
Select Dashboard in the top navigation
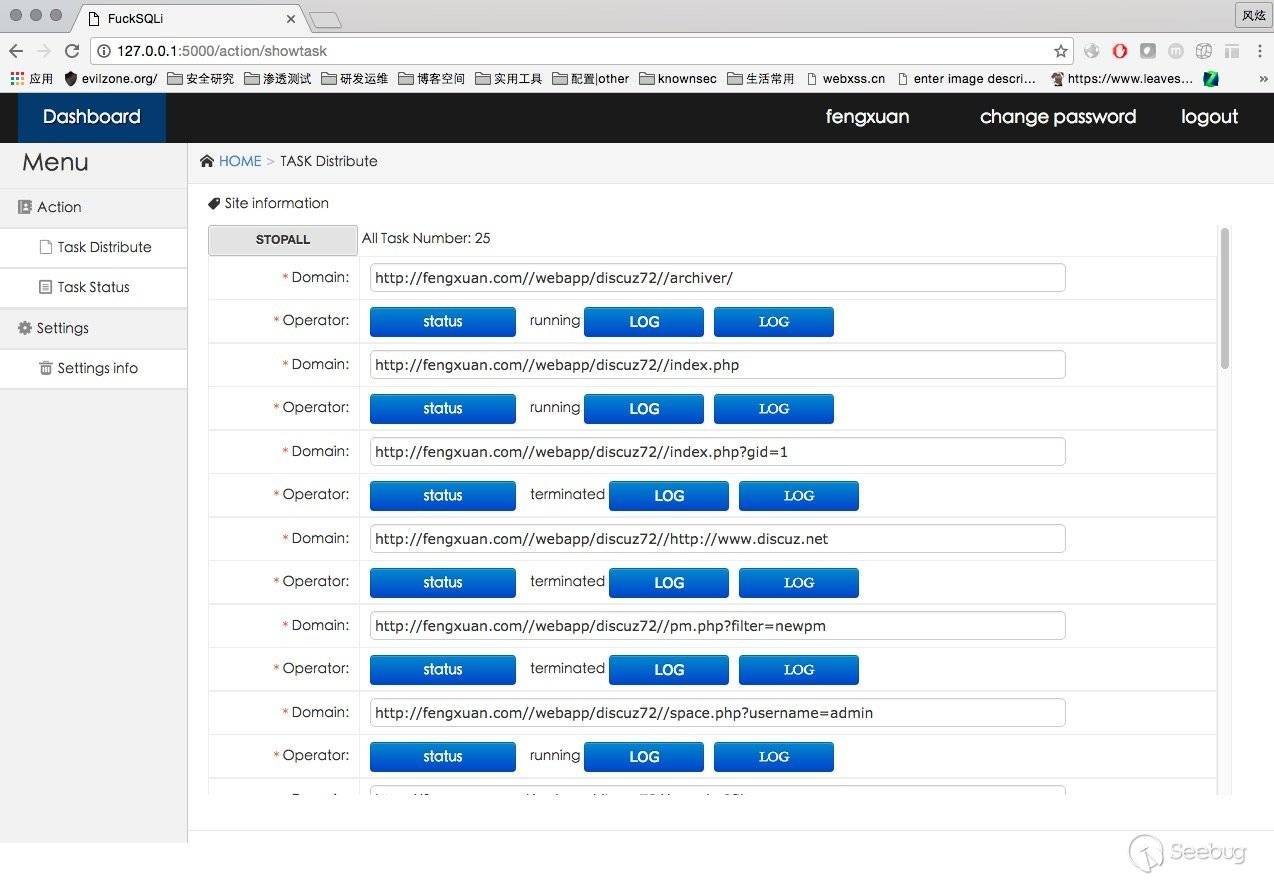(x=91, y=117)
